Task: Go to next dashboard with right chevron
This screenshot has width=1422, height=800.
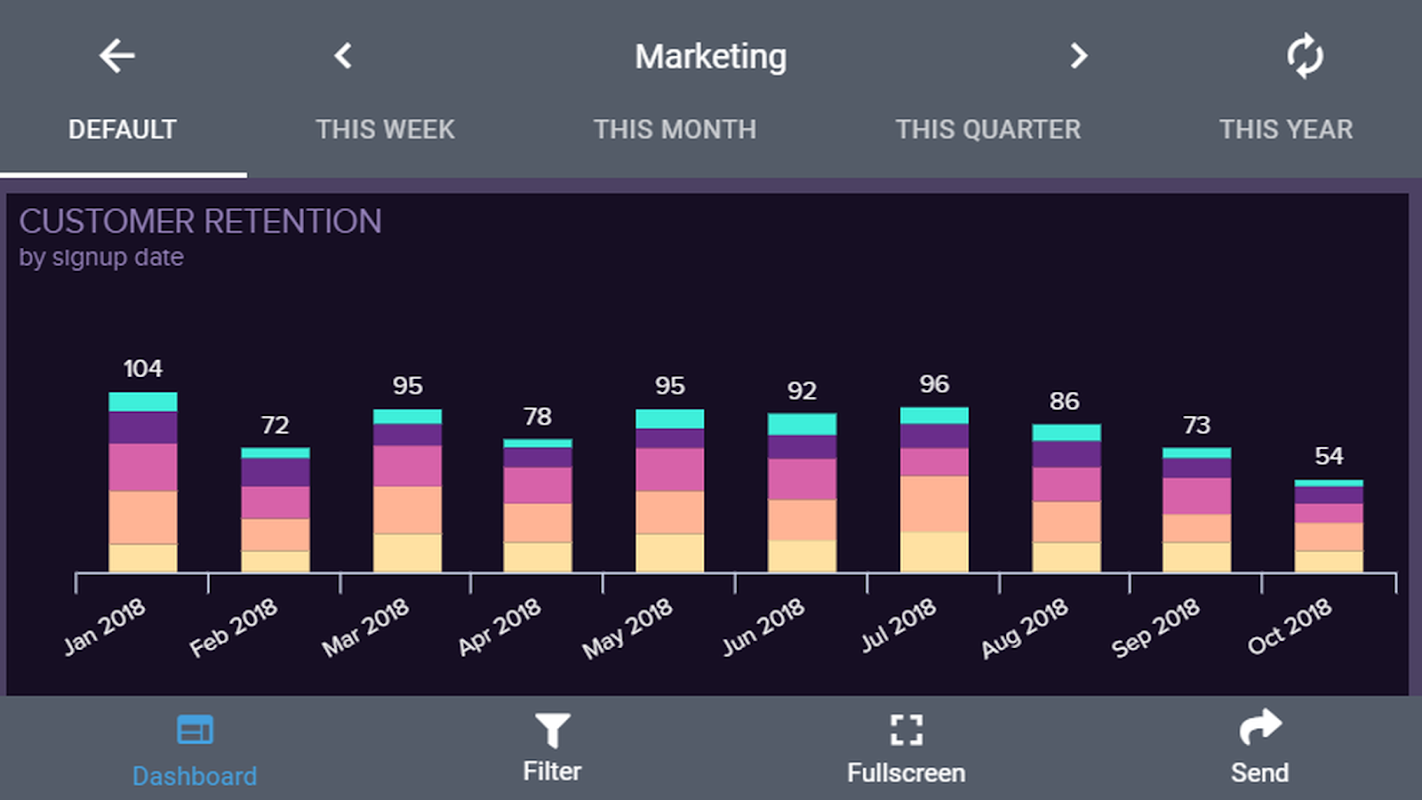Action: [1078, 56]
